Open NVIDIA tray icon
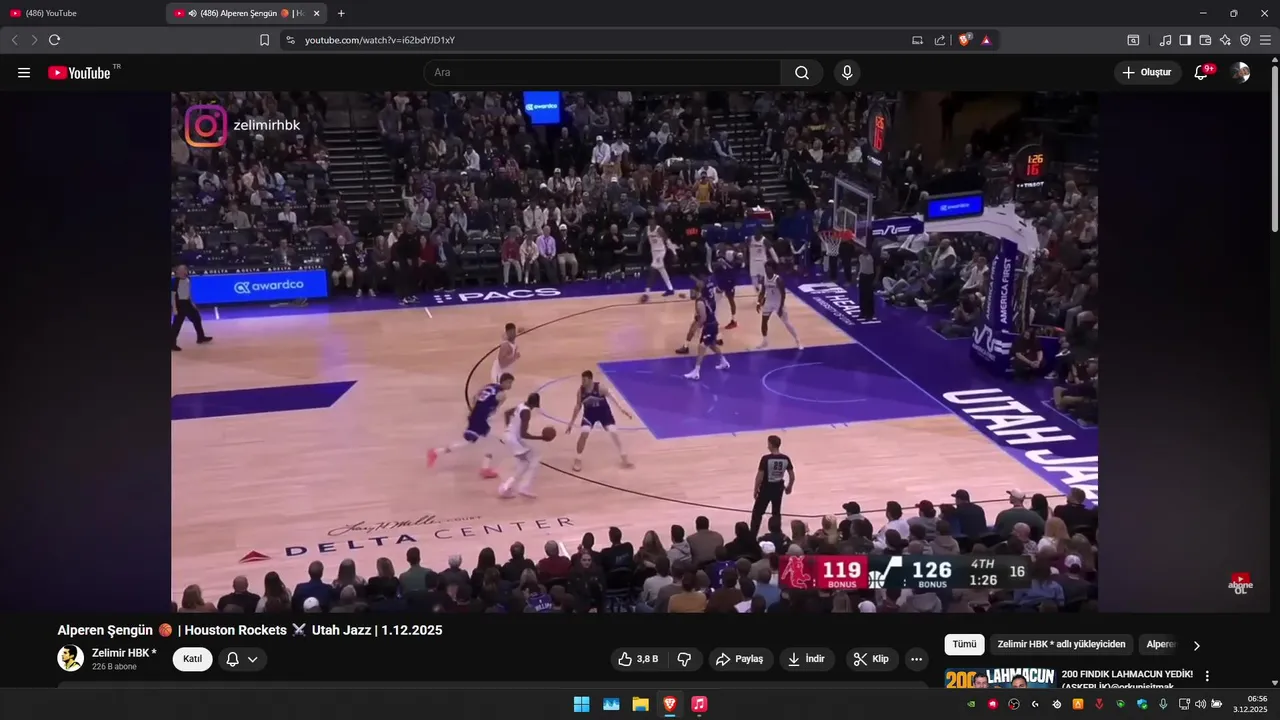 click(971, 704)
